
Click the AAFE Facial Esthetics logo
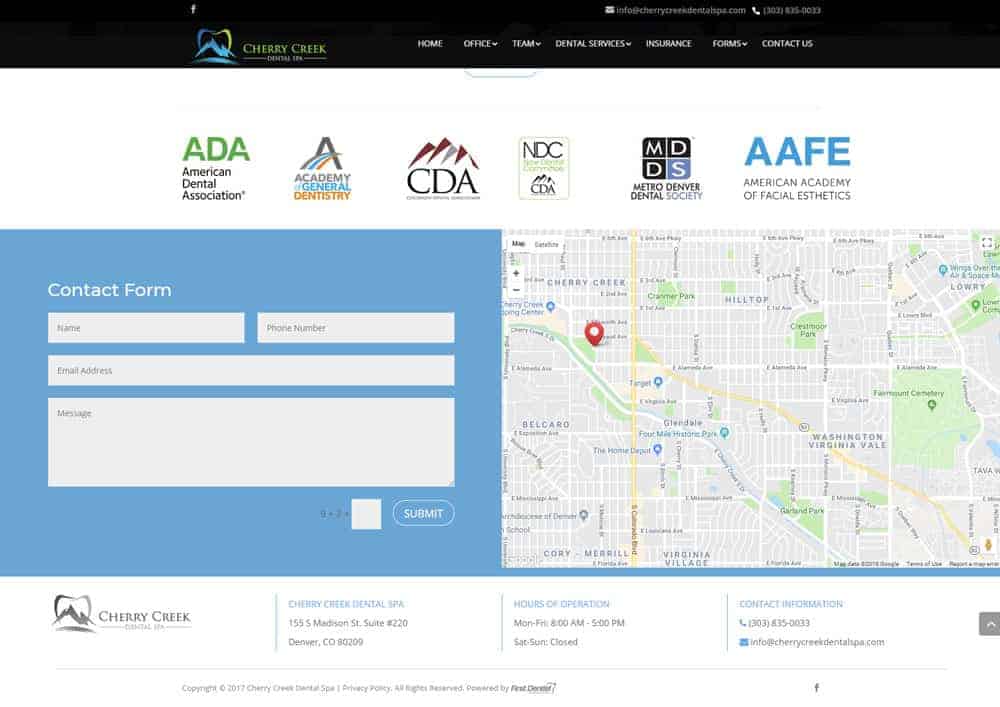[797, 168]
